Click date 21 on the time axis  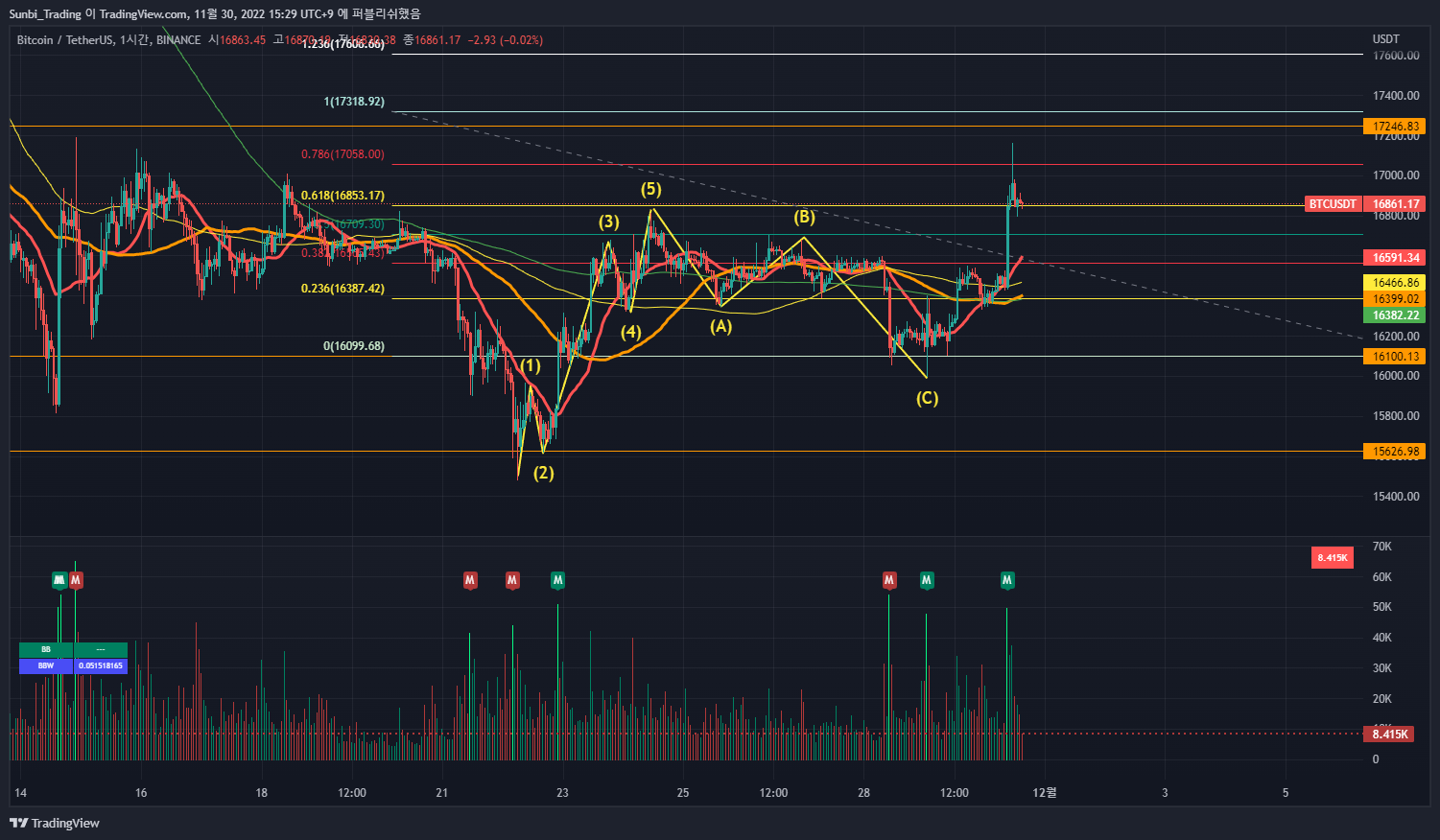442,793
